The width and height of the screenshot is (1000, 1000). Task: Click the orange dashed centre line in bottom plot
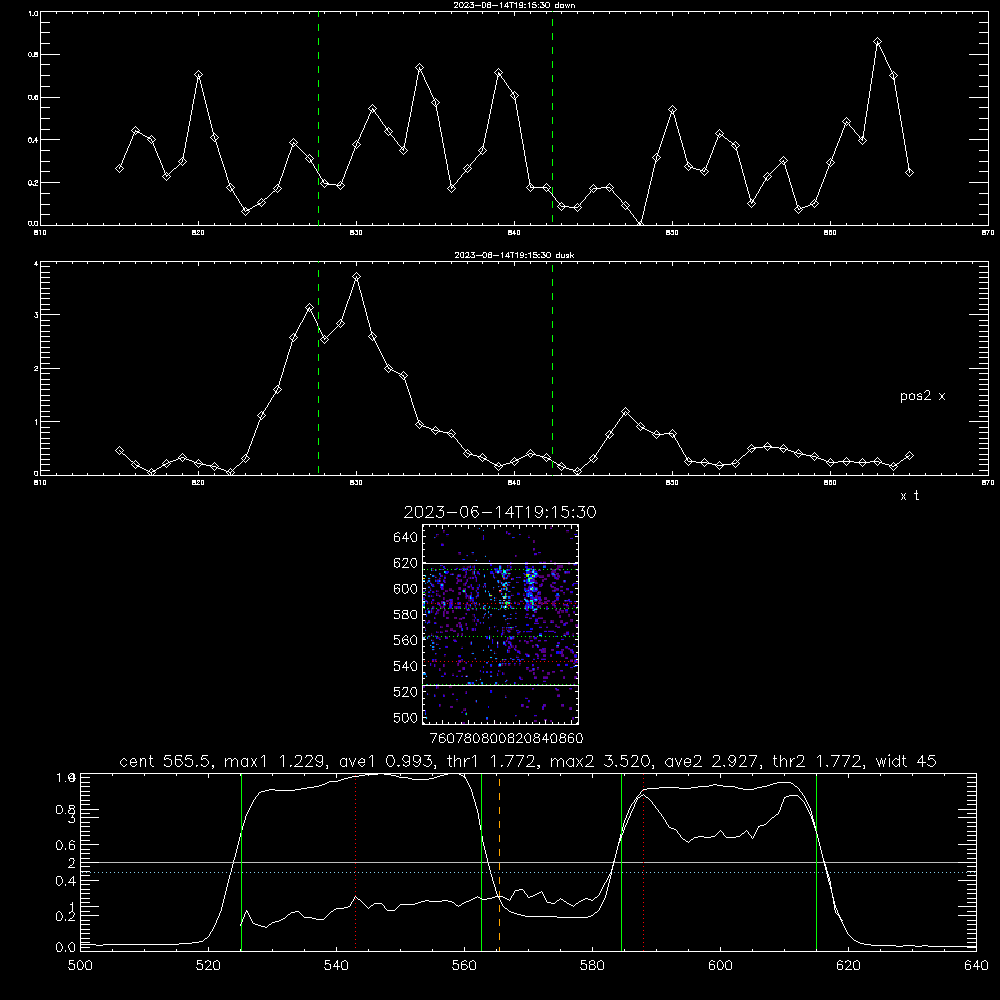coord(499,861)
